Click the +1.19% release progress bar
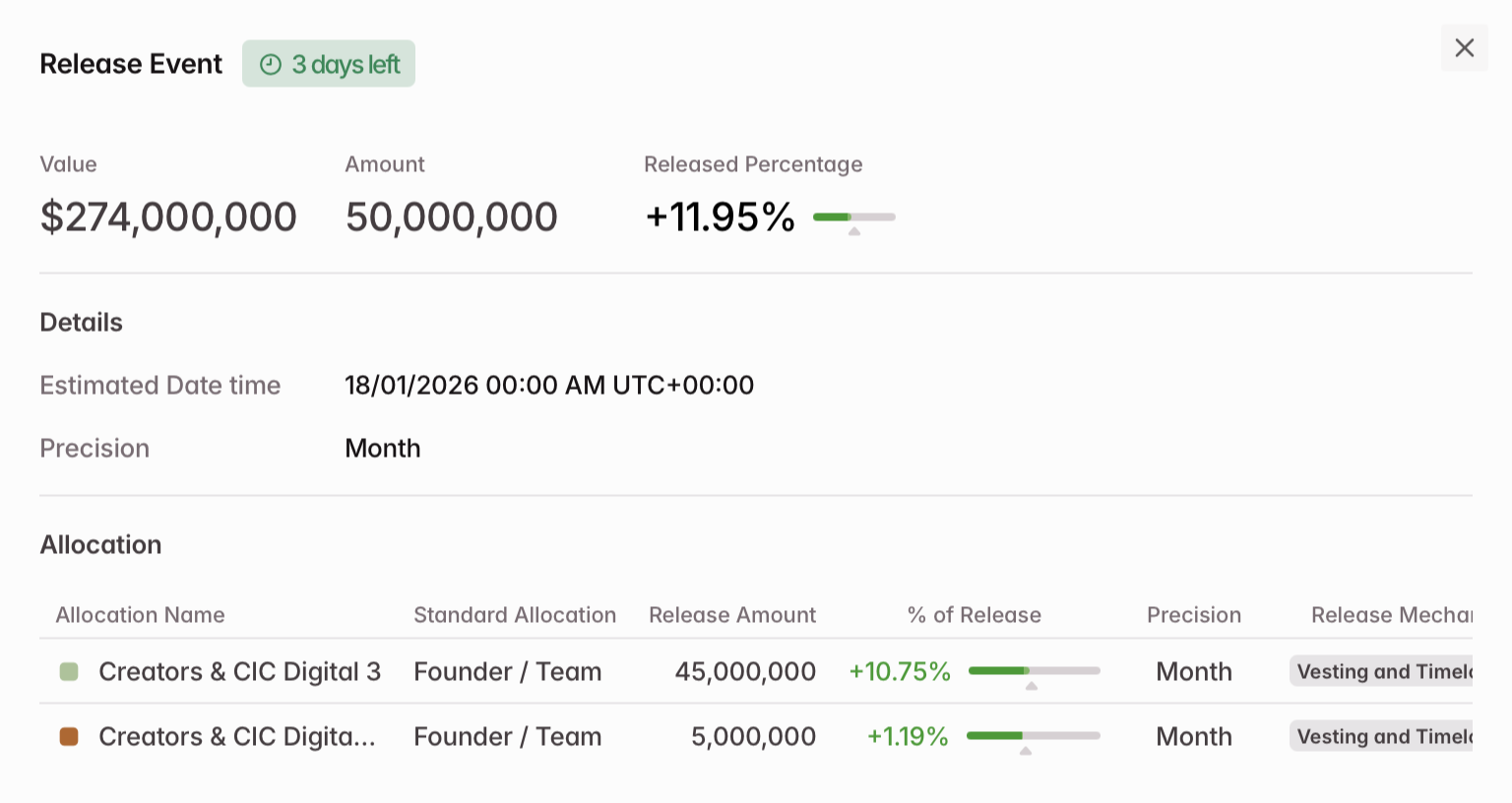1512x803 pixels. coord(1033,736)
